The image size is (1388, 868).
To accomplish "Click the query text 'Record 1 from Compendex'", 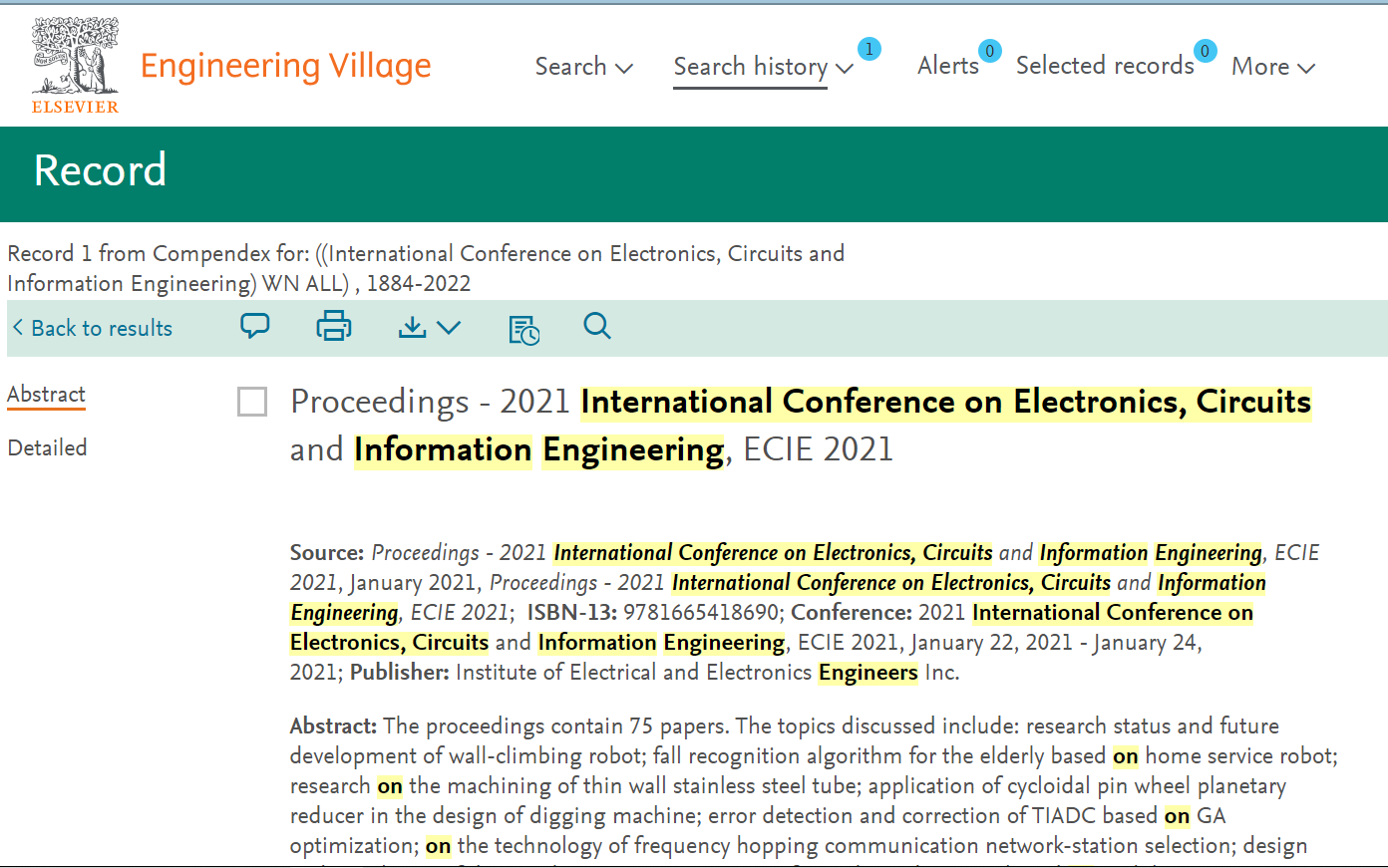I will tap(426, 268).
